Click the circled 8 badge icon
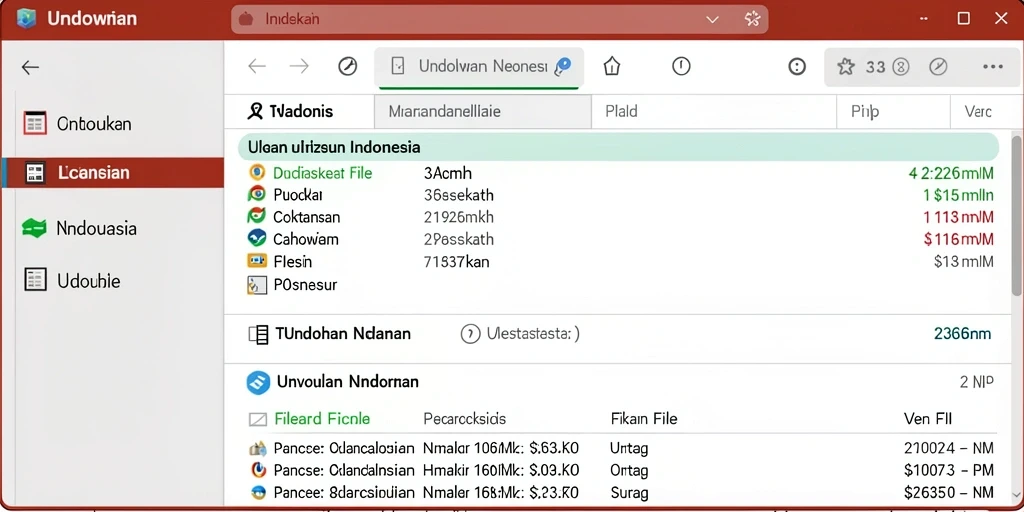The height and width of the screenshot is (512, 1024). tap(901, 66)
